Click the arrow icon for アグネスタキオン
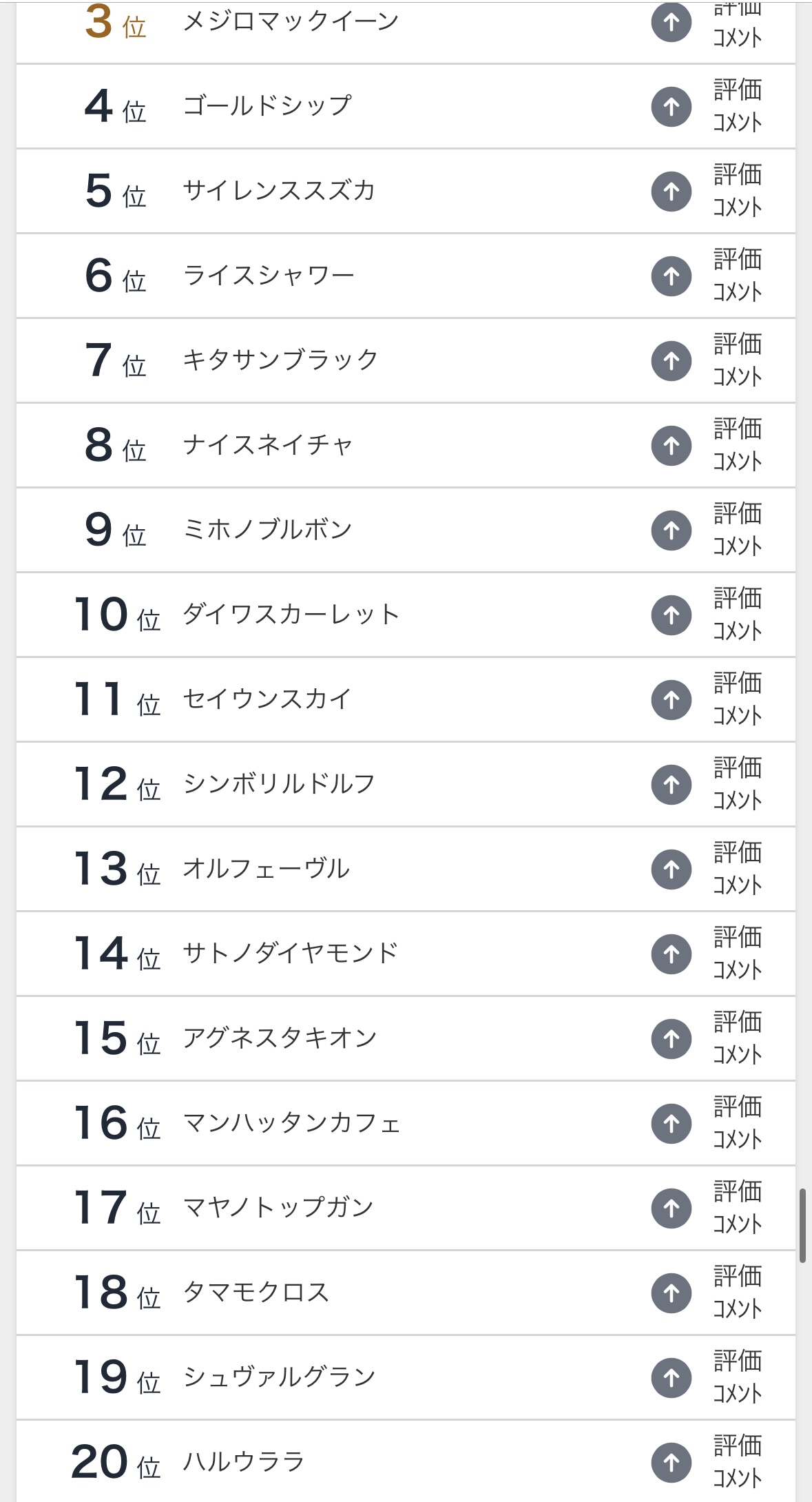 point(671,1038)
